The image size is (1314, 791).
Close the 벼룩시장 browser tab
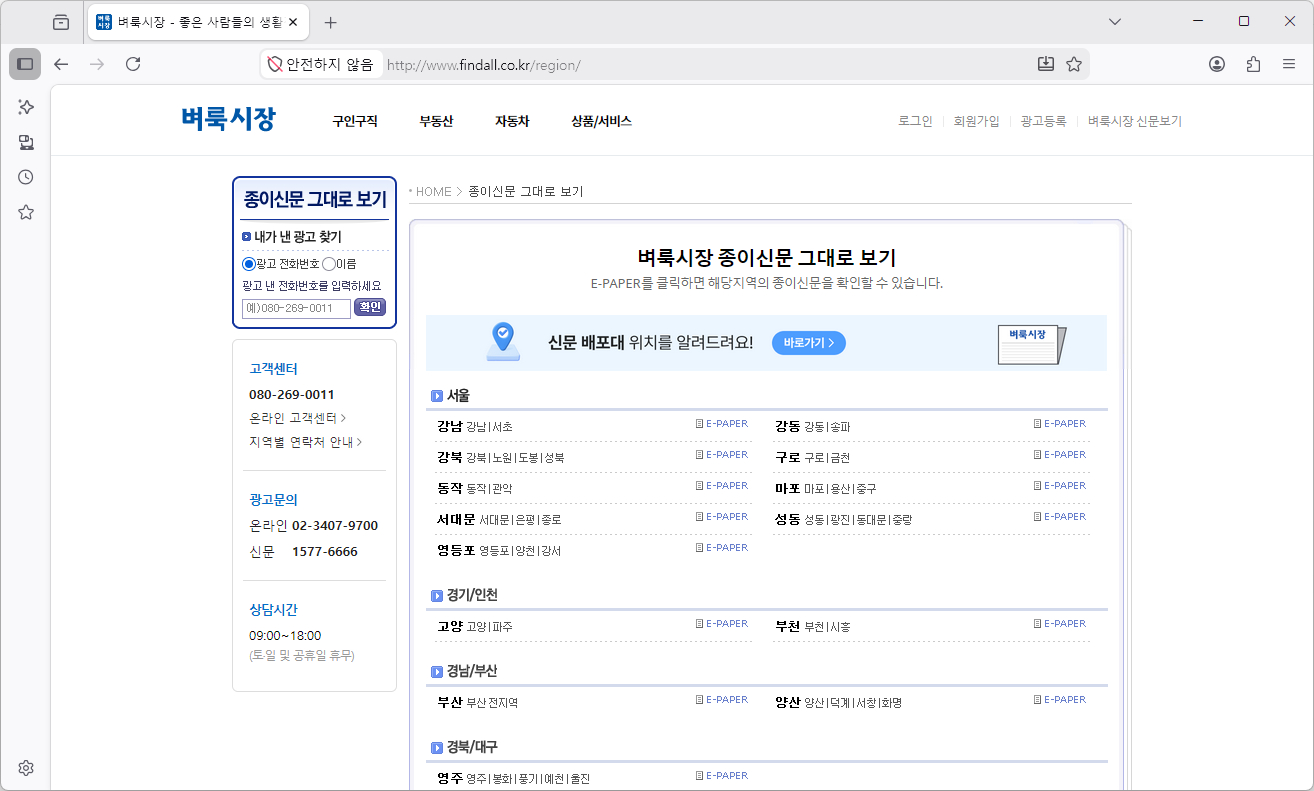click(292, 22)
